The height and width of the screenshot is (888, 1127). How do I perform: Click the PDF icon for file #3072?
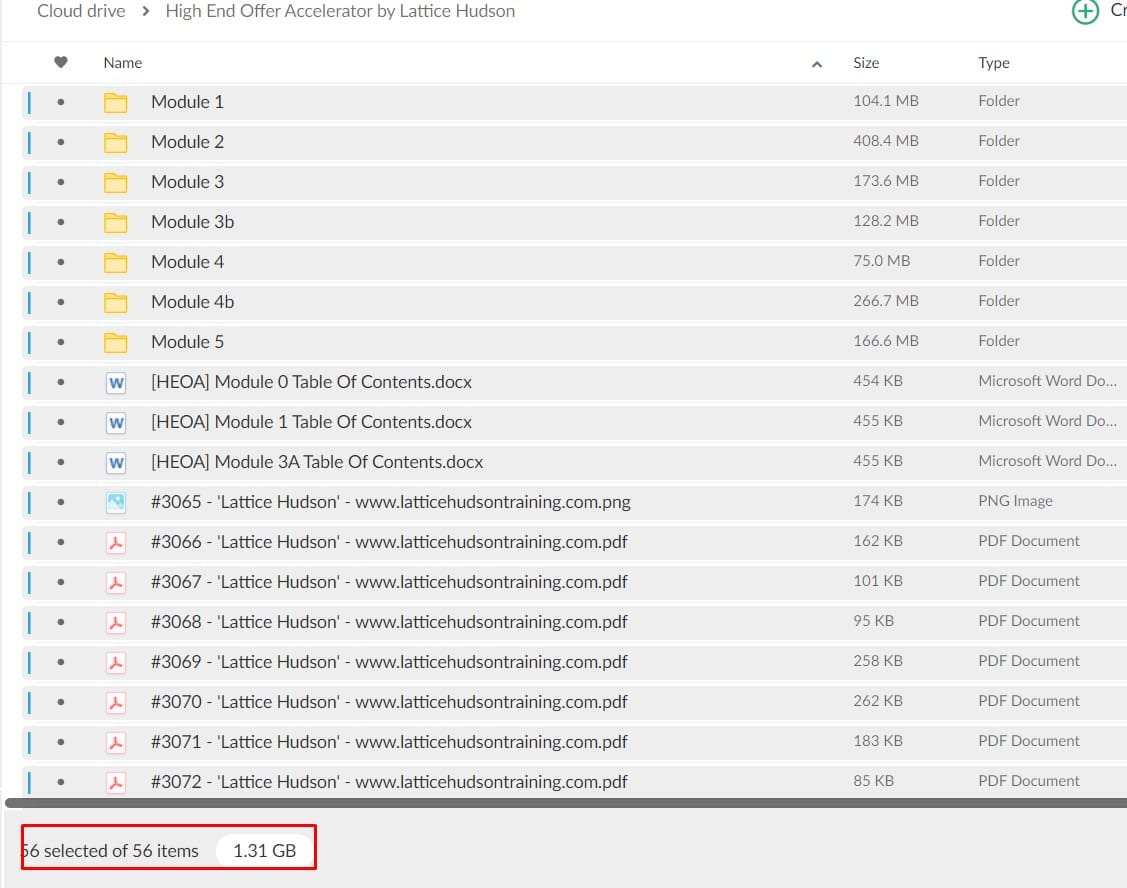(x=116, y=782)
